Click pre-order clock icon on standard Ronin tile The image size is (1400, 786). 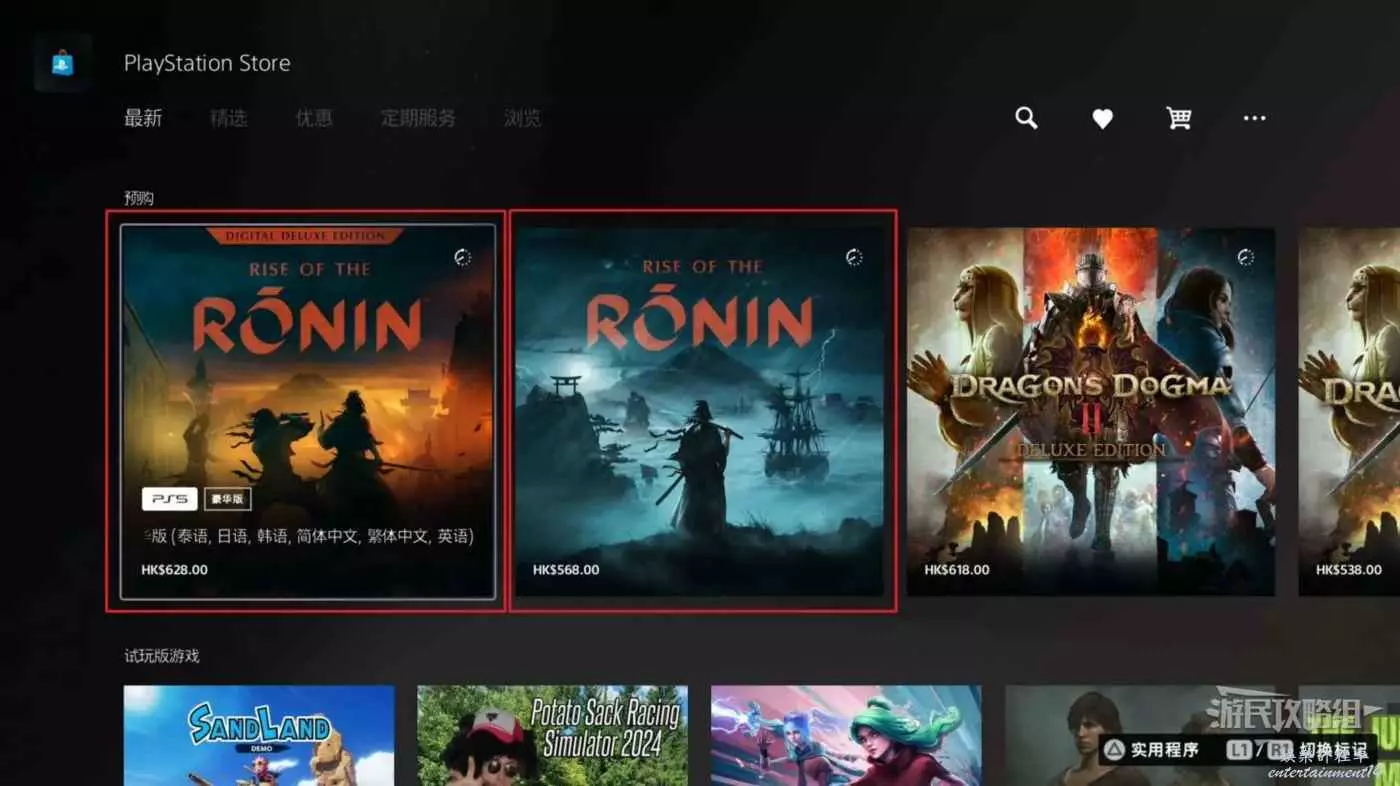coord(853,257)
